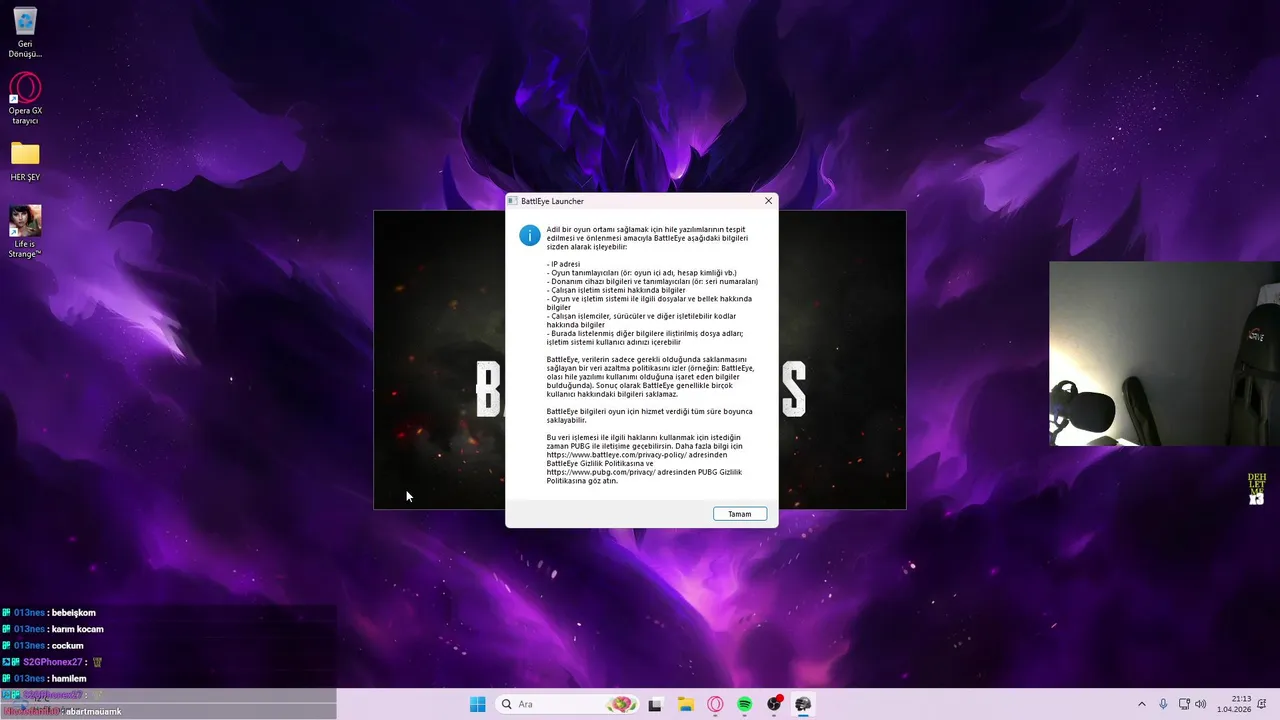This screenshot has width=1280, height=720.
Task: Open network settings from system tray
Action: point(1184,704)
